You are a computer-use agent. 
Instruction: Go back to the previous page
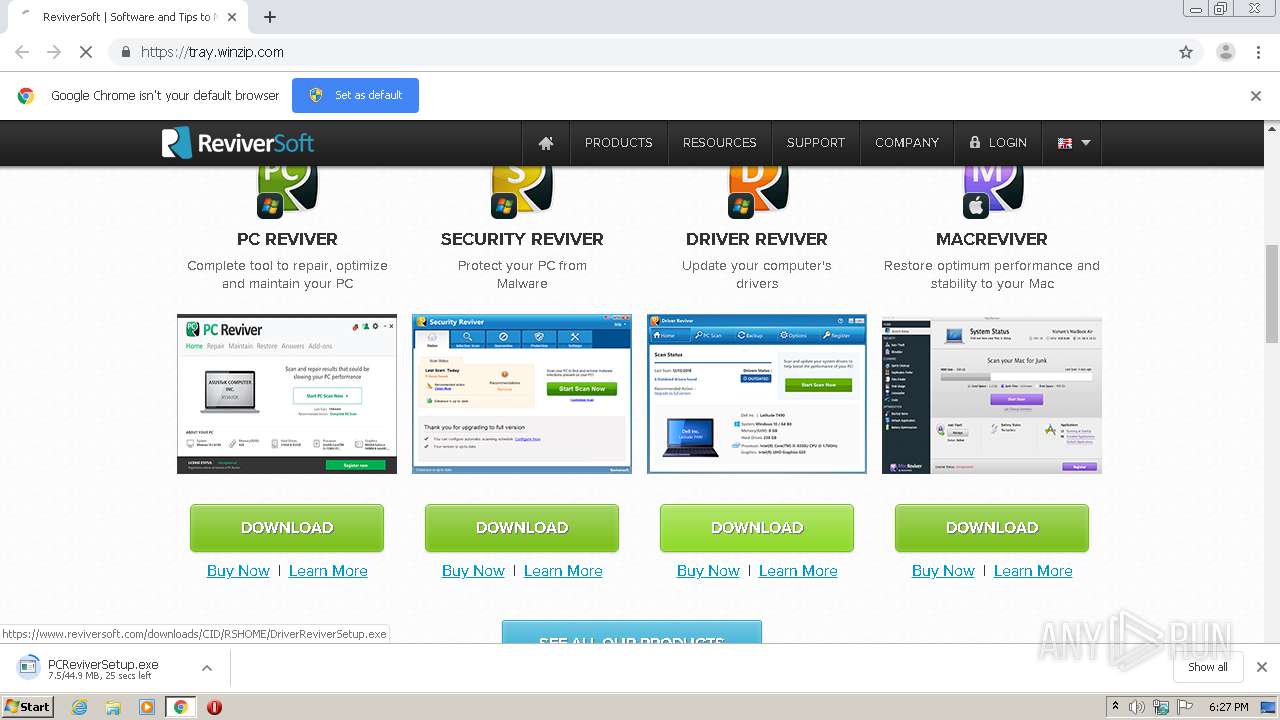click(x=22, y=52)
